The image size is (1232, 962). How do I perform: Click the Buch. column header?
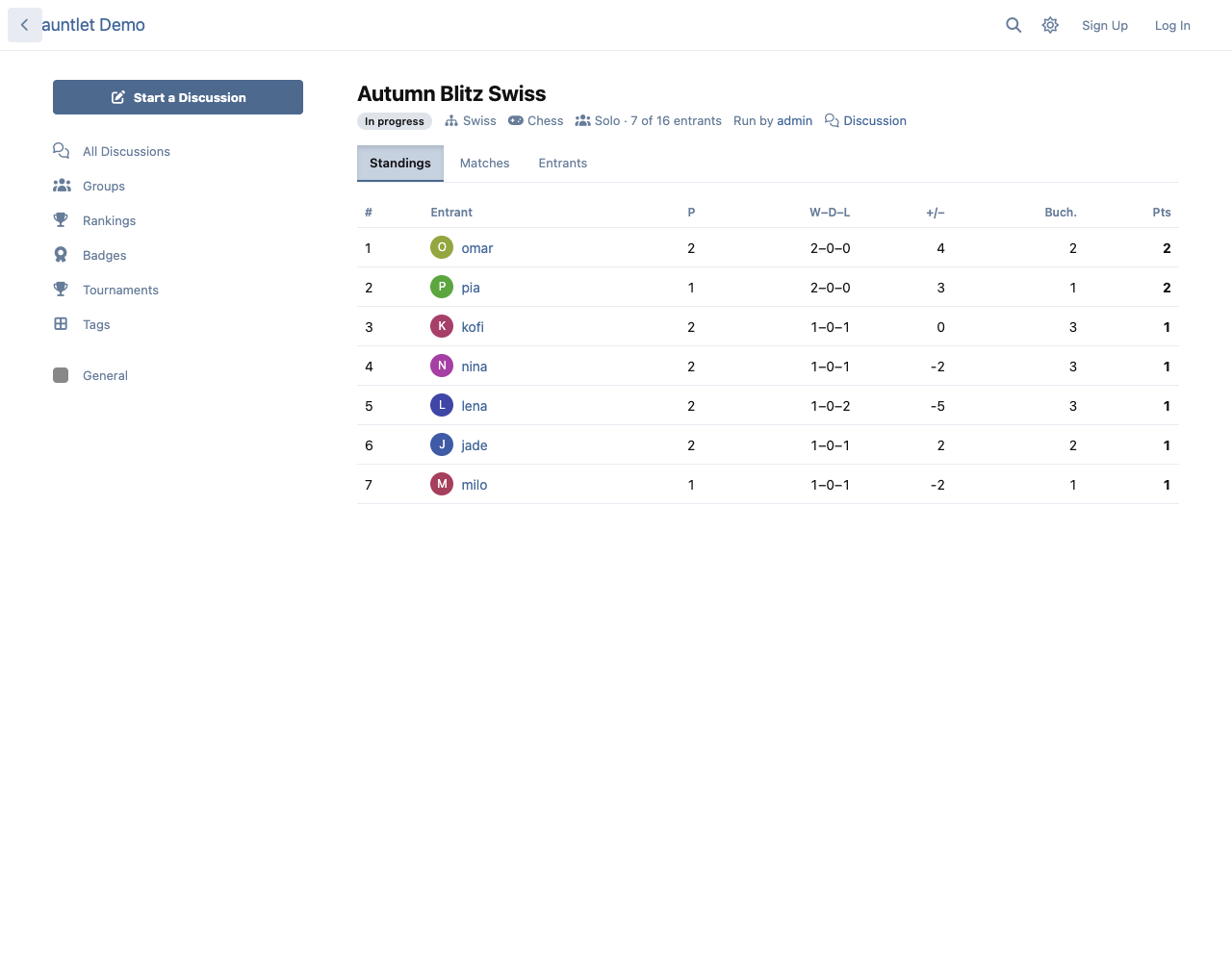(1061, 213)
